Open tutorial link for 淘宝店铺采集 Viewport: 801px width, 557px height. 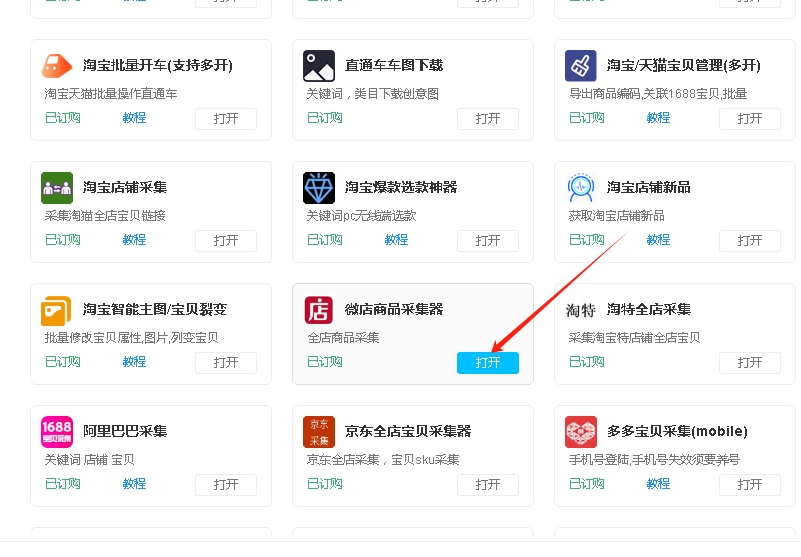(x=134, y=240)
